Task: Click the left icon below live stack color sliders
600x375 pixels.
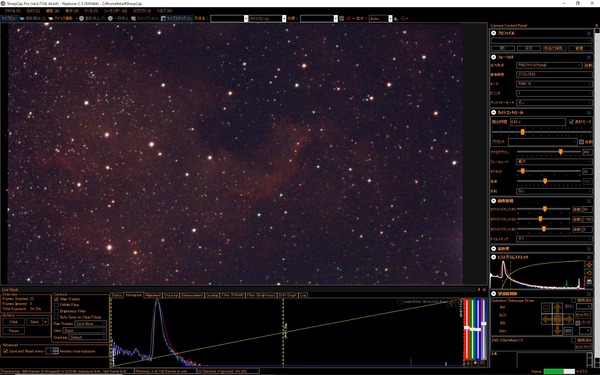Action: (468, 363)
